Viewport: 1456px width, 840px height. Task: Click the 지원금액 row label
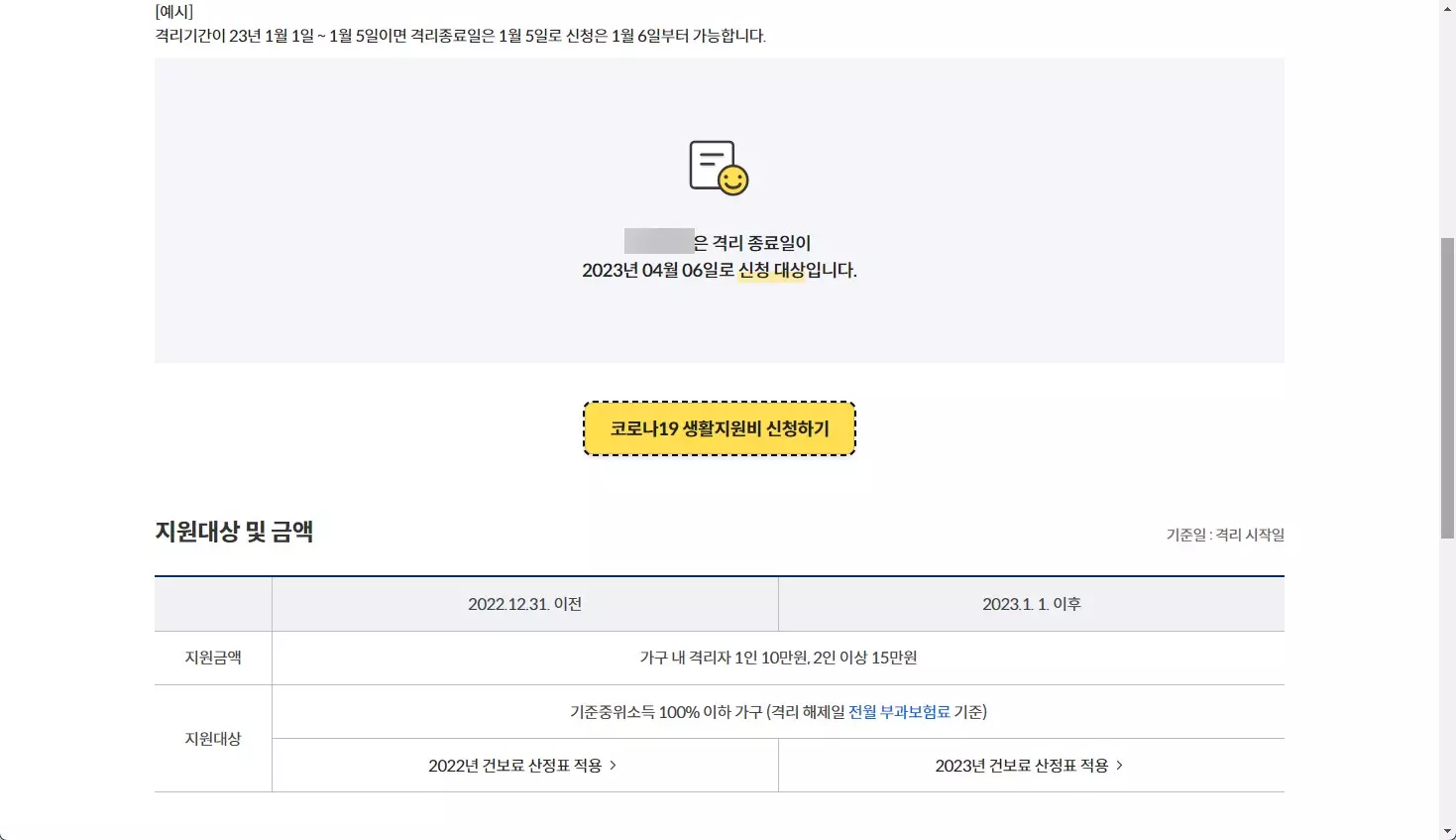click(212, 657)
